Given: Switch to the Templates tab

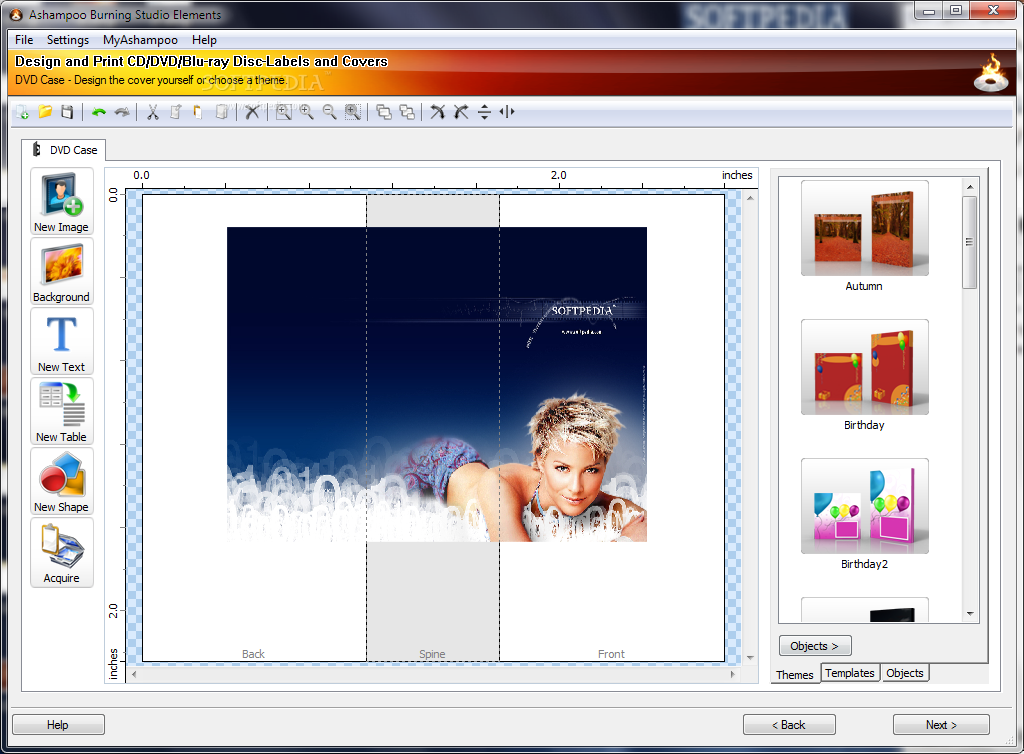Looking at the screenshot, I should (x=849, y=673).
